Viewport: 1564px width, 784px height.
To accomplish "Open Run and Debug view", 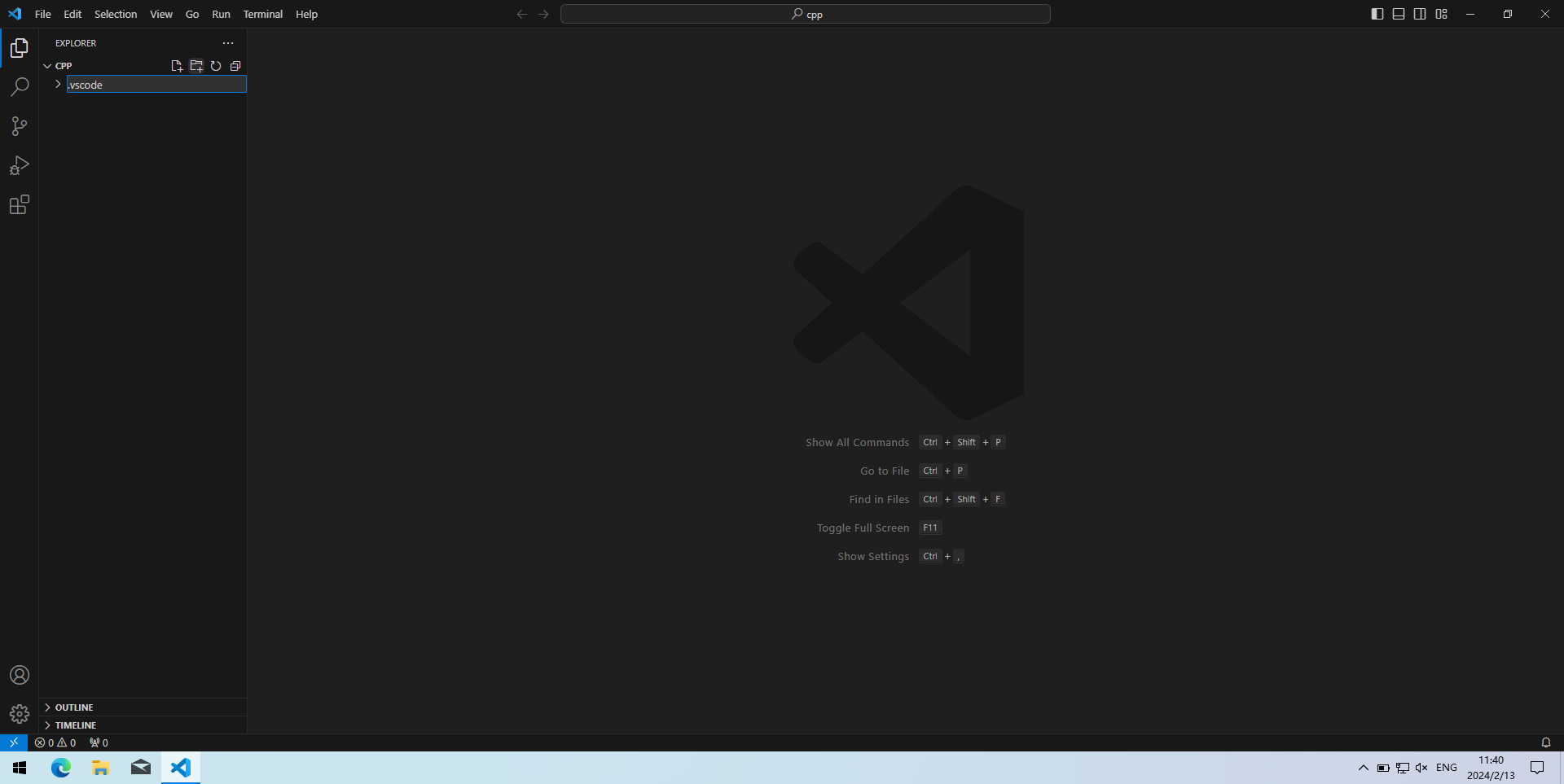I will pos(20,165).
